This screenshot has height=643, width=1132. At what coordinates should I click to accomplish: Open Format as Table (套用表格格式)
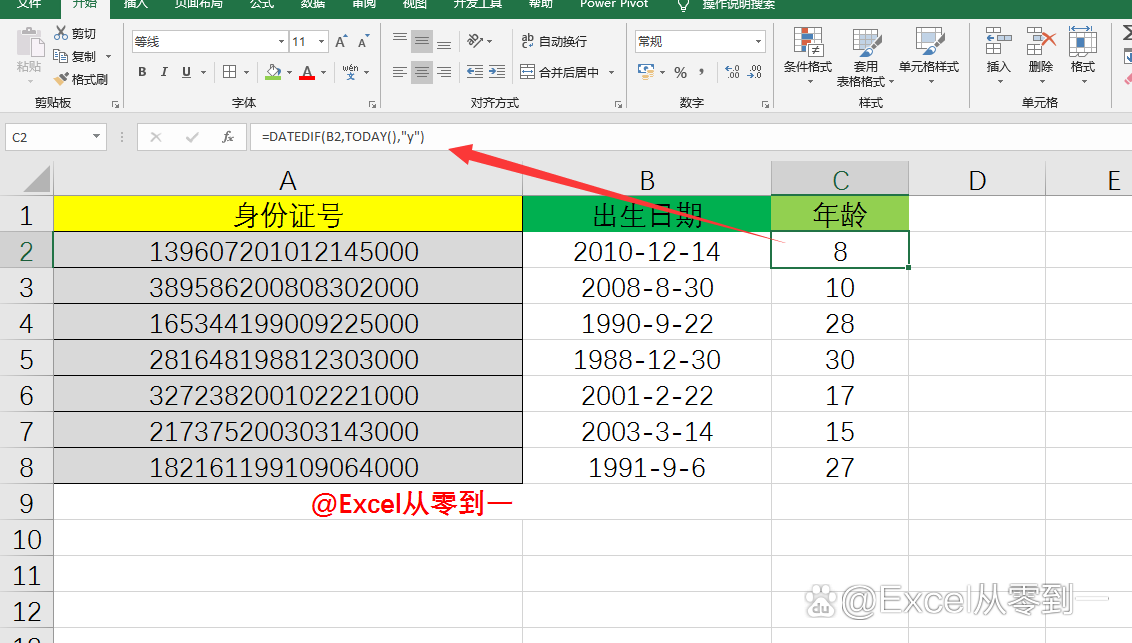(x=865, y=58)
